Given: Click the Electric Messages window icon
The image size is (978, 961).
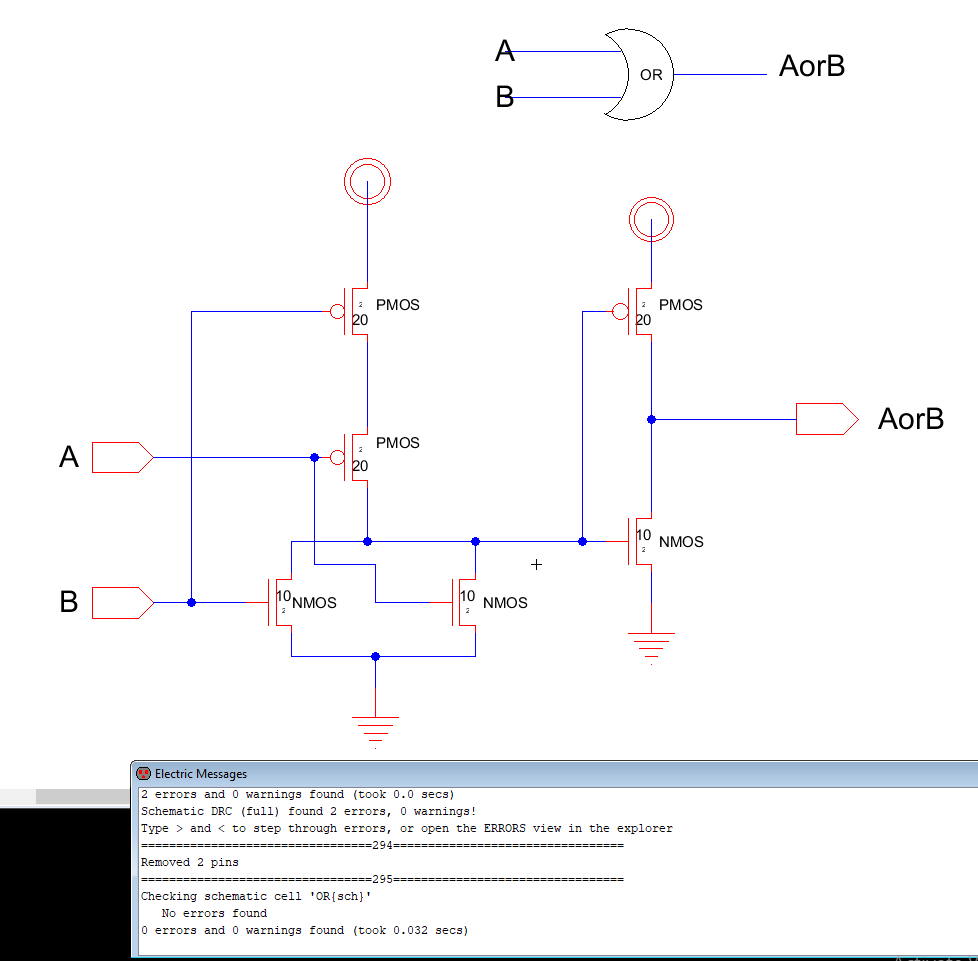Looking at the screenshot, I should 143,773.
